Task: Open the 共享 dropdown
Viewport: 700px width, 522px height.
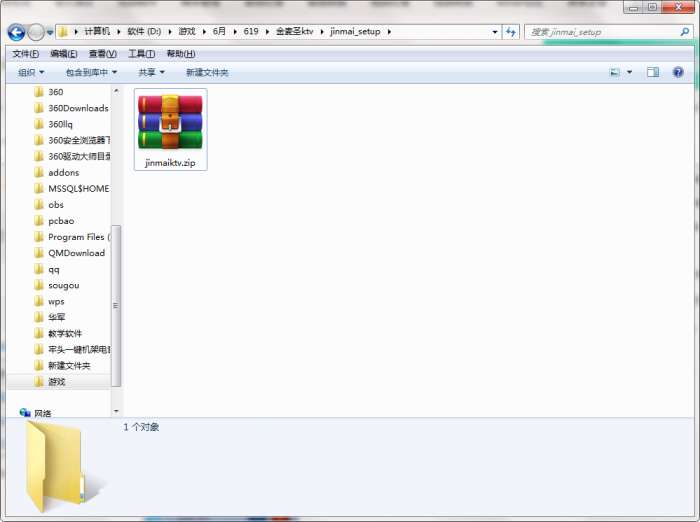Action: (151, 72)
